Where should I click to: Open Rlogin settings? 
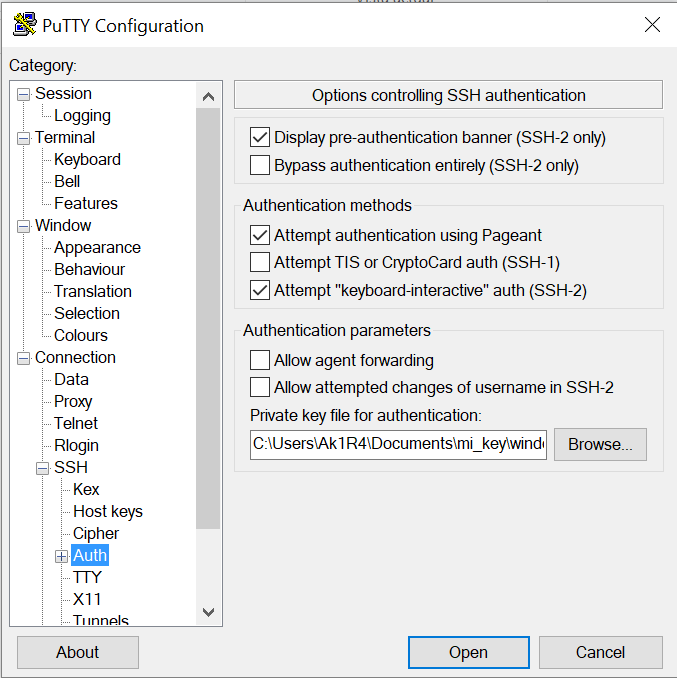pos(77,445)
